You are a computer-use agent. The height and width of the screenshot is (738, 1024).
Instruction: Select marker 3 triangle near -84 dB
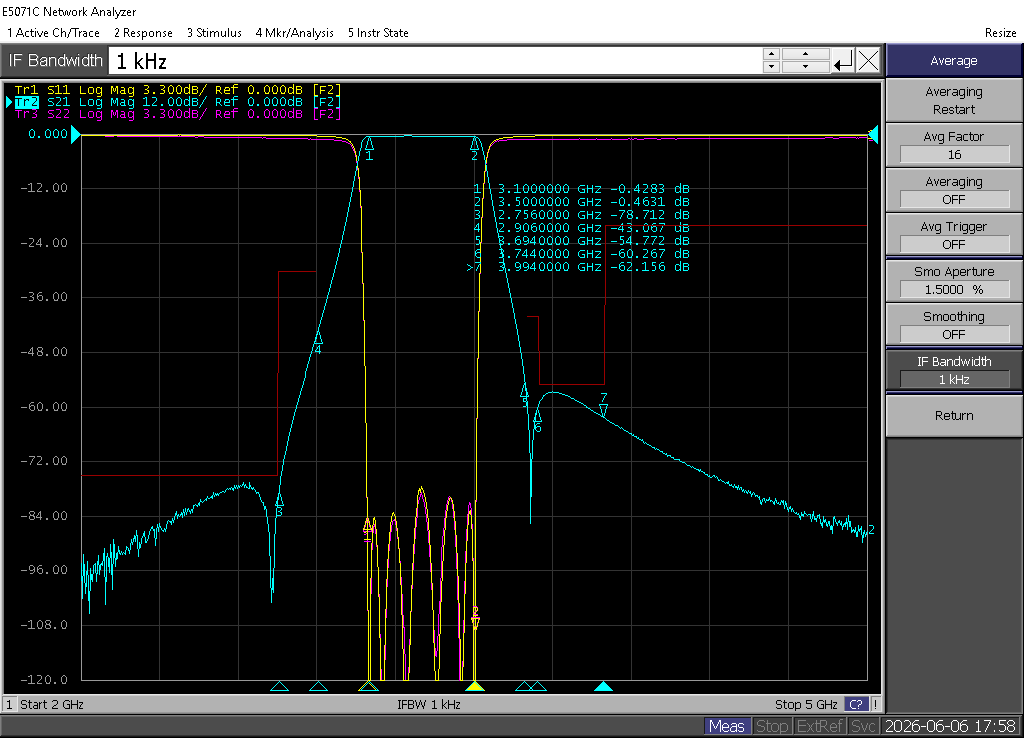point(280,500)
